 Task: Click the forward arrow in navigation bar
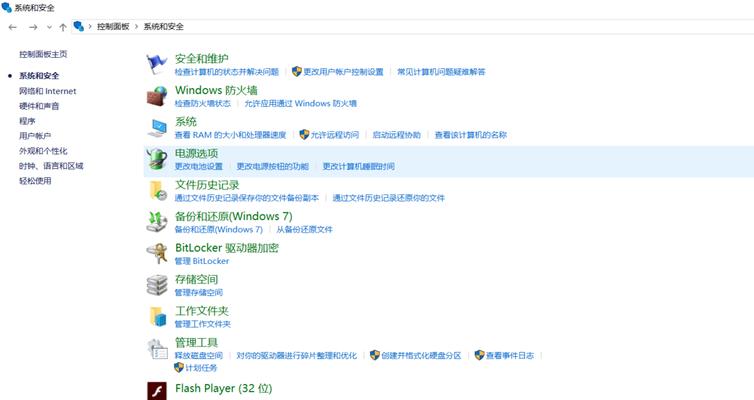33,27
